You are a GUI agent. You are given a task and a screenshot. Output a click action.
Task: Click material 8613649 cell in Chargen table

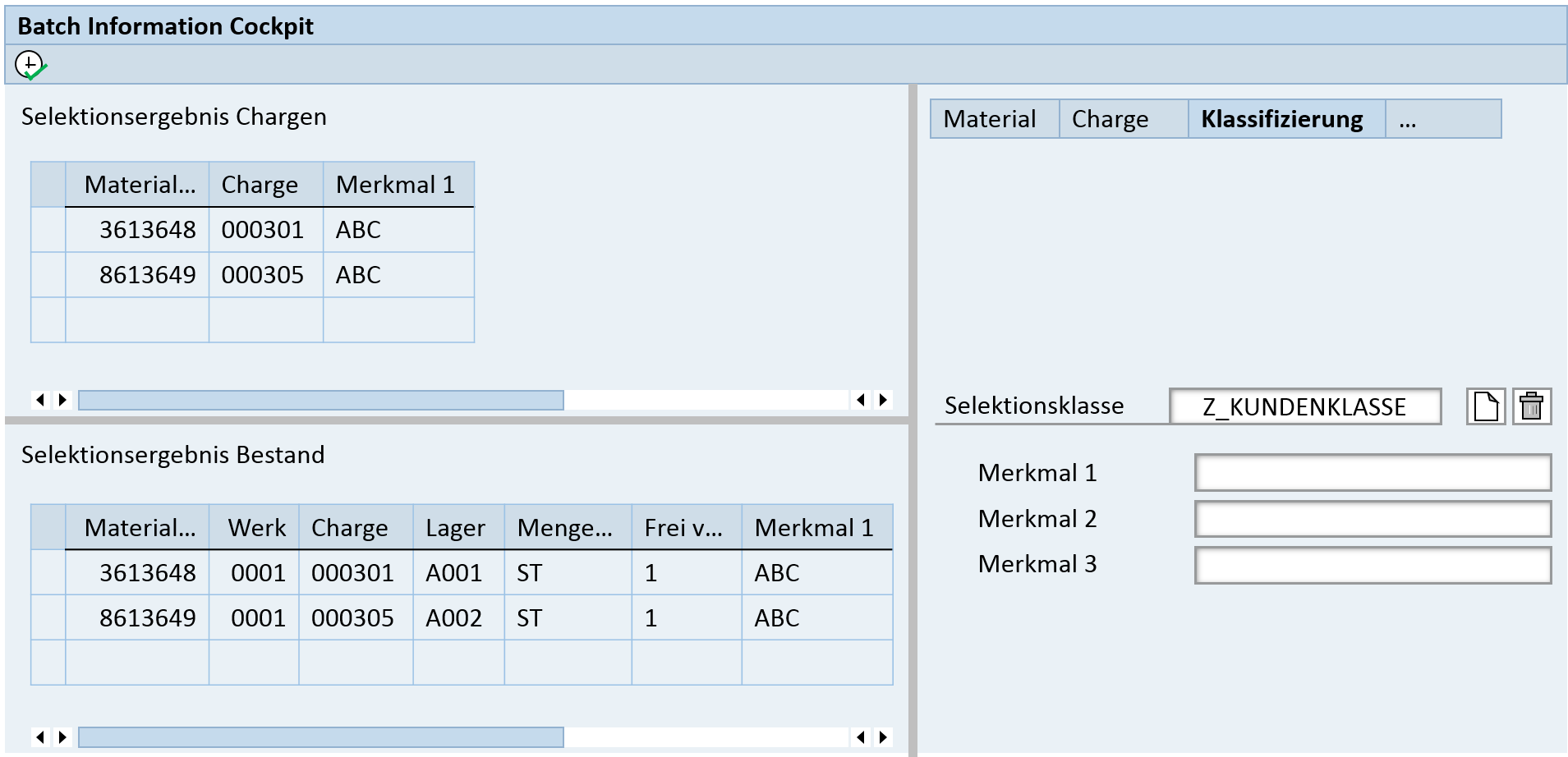(x=137, y=275)
